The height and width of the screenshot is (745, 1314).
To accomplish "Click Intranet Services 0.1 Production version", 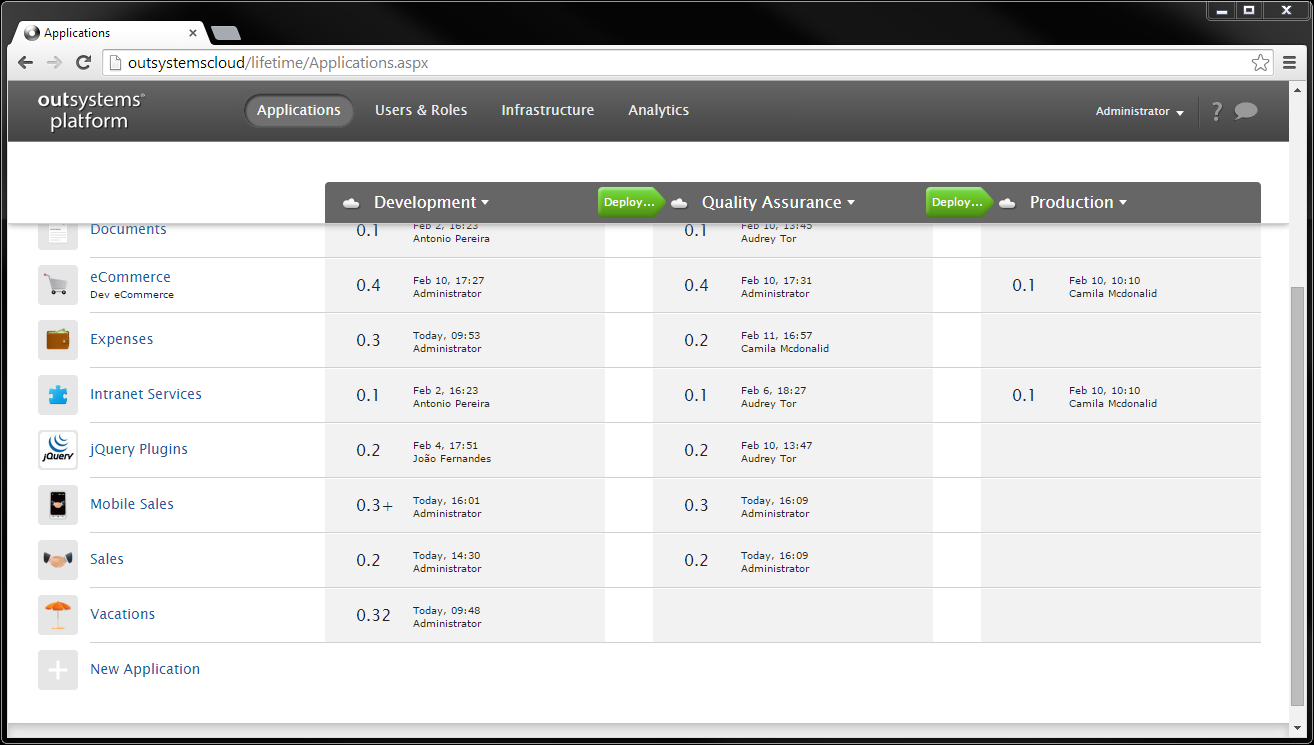I will pos(1024,395).
